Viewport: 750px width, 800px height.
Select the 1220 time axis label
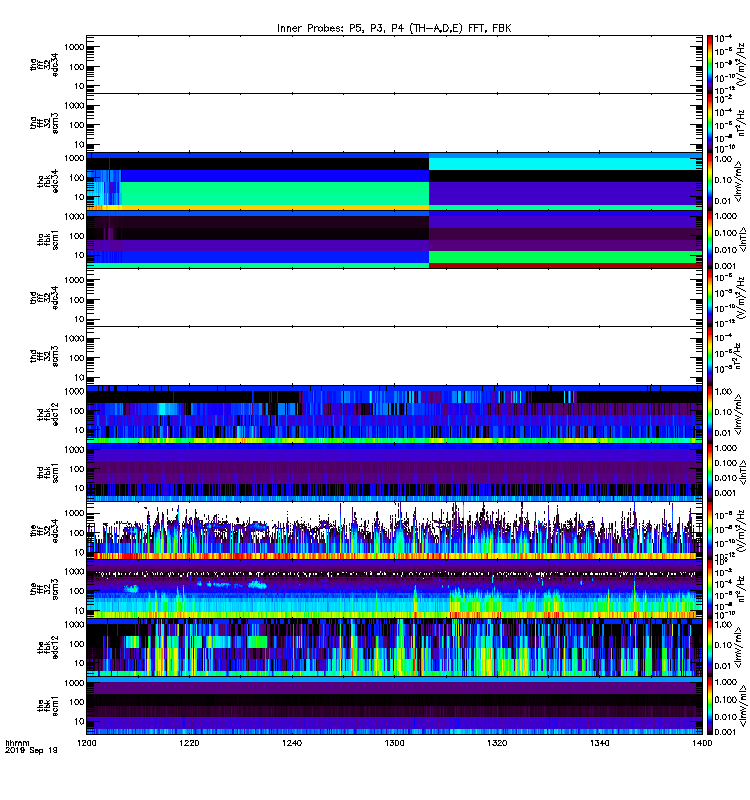189,743
